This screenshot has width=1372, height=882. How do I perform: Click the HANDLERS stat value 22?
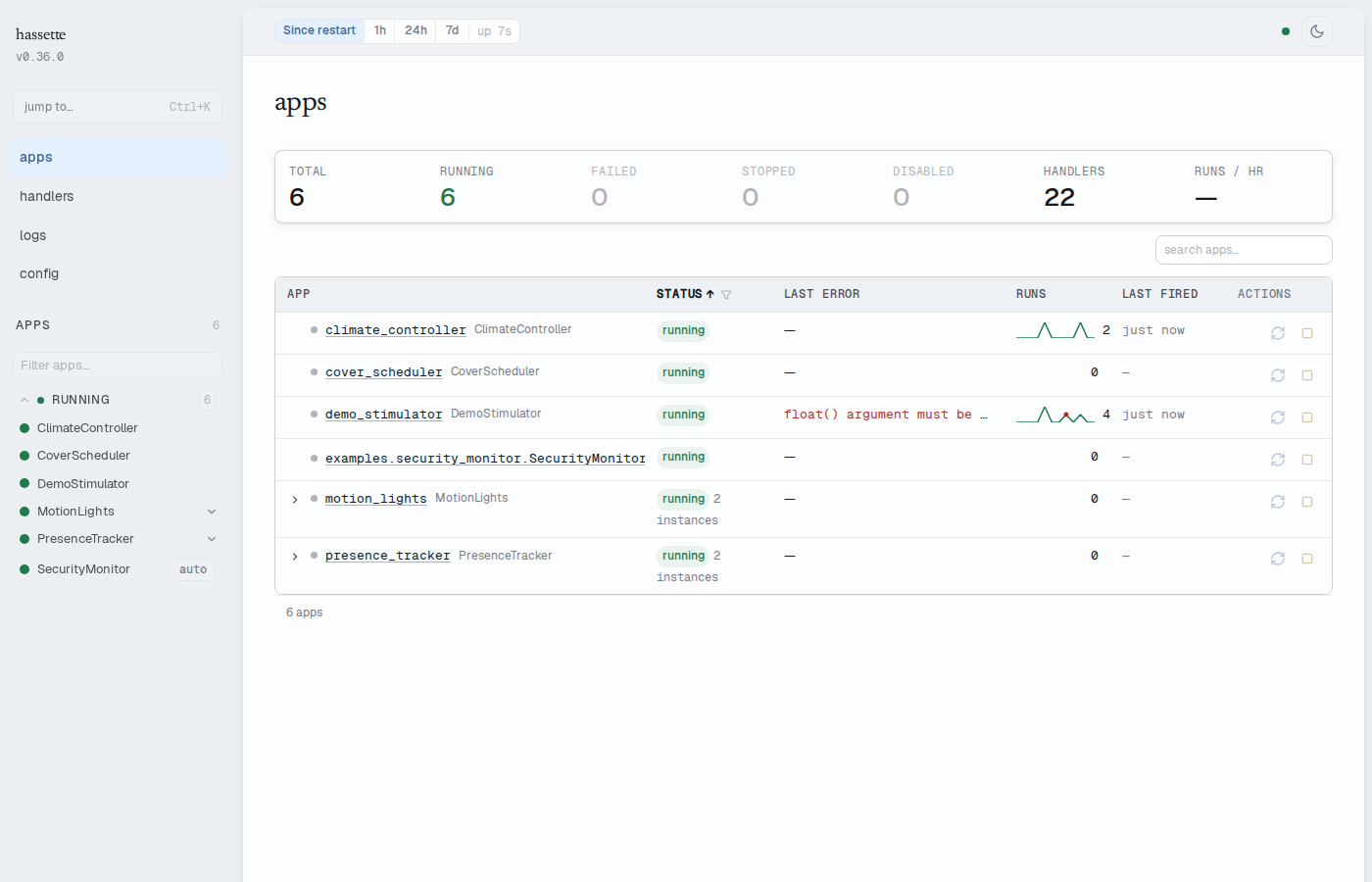tap(1059, 198)
